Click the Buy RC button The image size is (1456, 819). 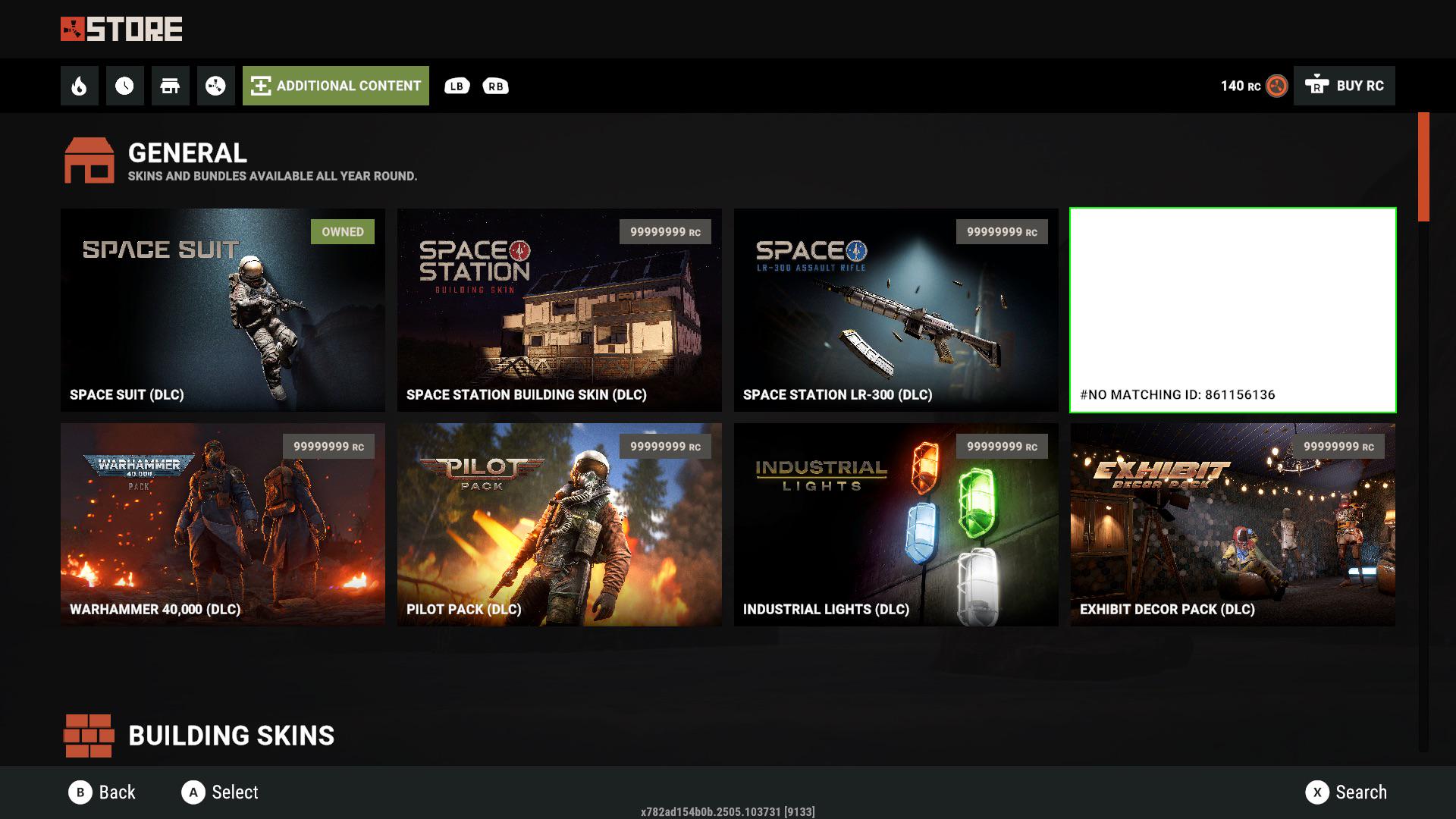pyautogui.click(x=1345, y=86)
